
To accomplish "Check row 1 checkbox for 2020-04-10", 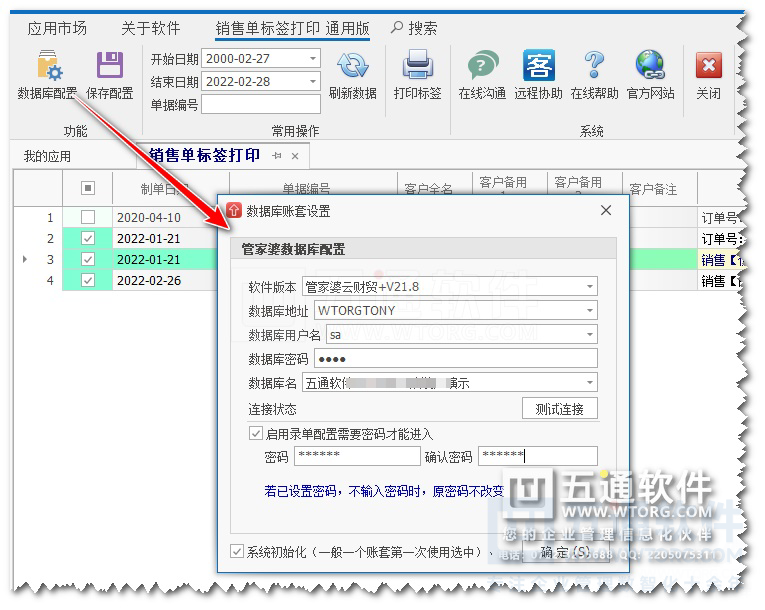I will (x=88, y=217).
